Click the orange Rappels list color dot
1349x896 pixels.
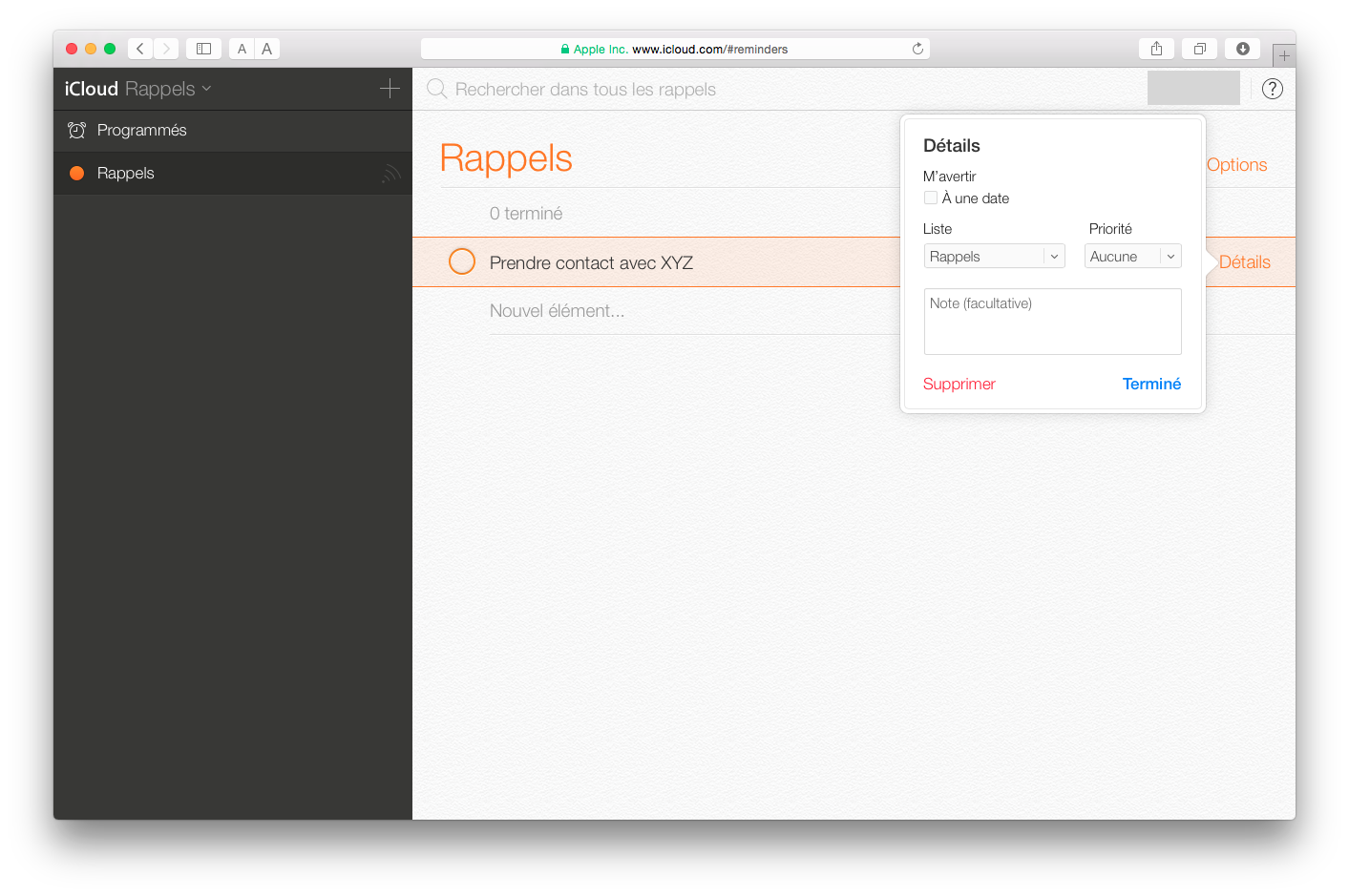point(77,173)
